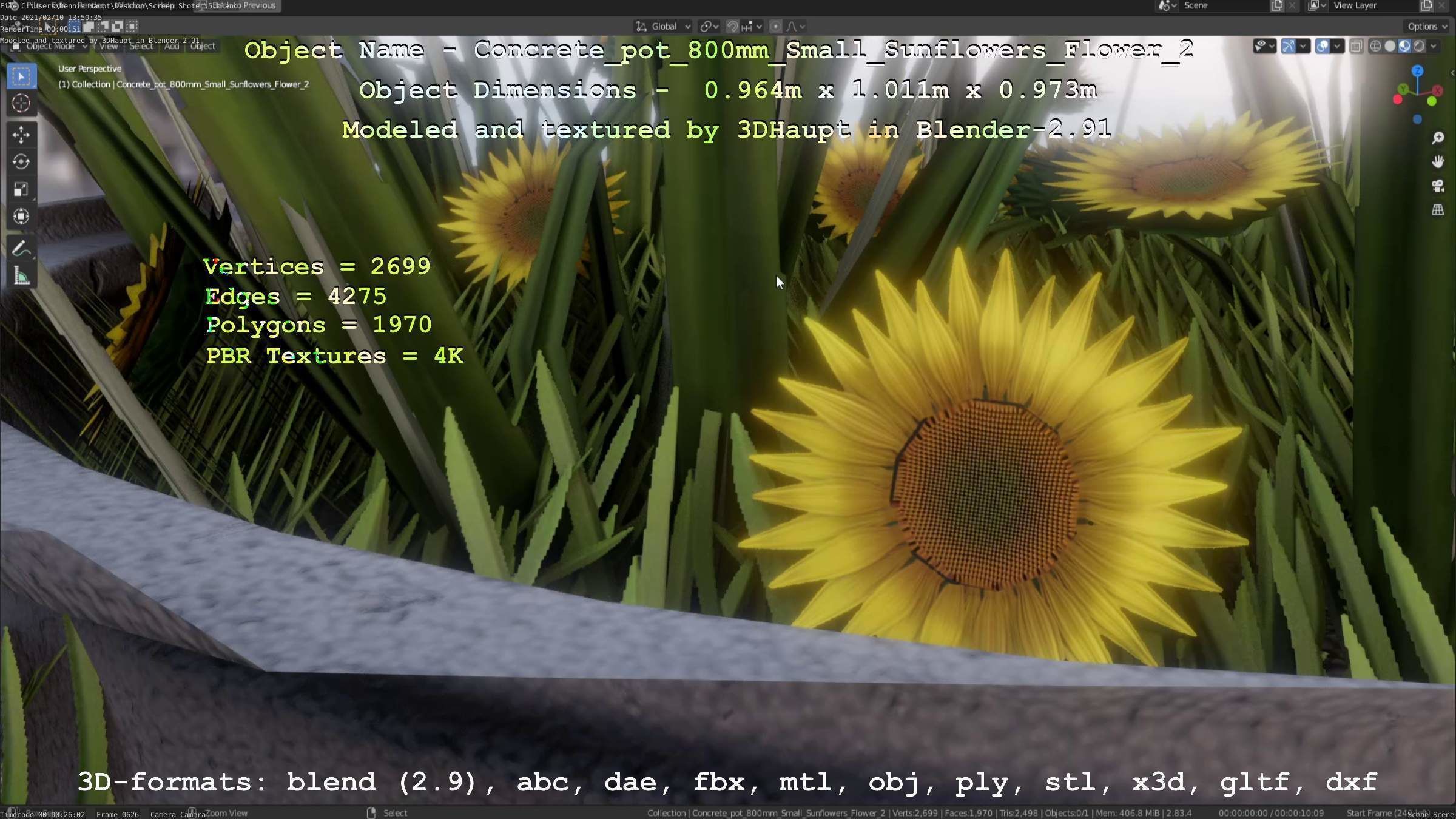This screenshot has width=1456, height=819.
Task: Open the Add menu
Action: point(172,46)
